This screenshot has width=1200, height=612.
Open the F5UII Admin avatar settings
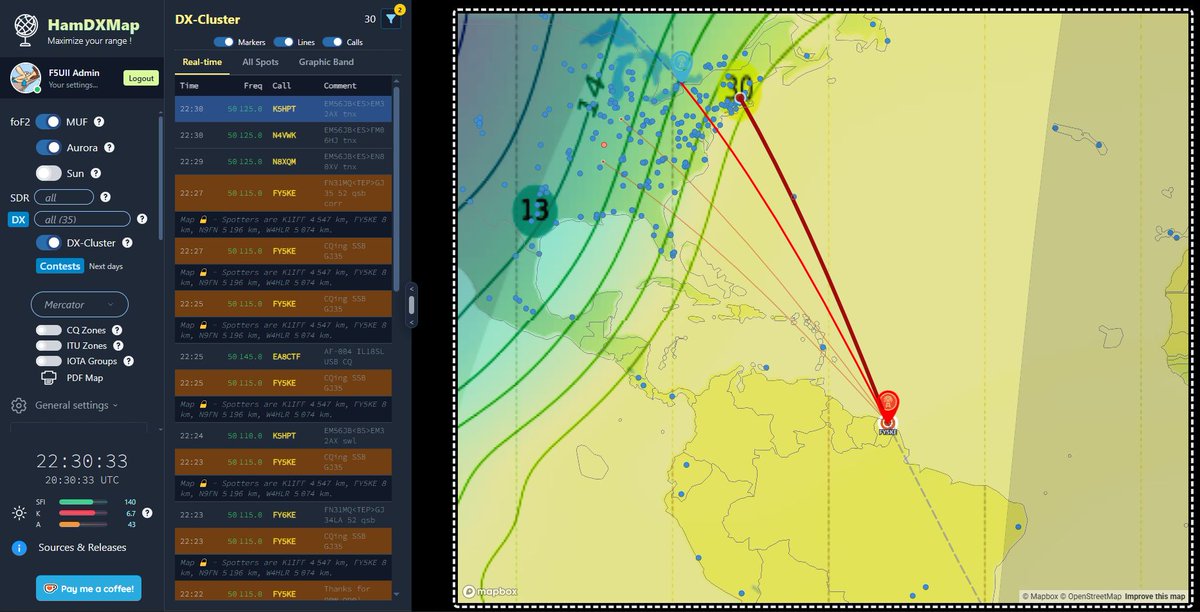(26, 78)
